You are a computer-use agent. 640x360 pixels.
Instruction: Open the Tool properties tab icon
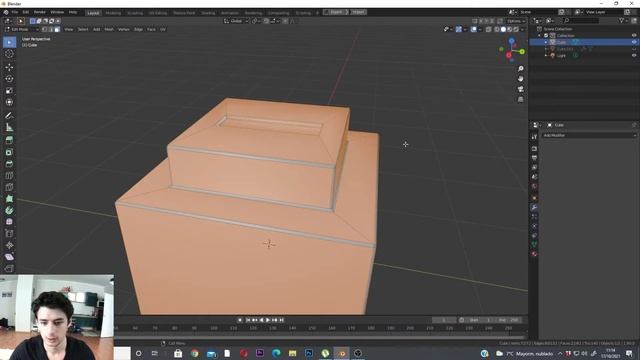tap(534, 137)
